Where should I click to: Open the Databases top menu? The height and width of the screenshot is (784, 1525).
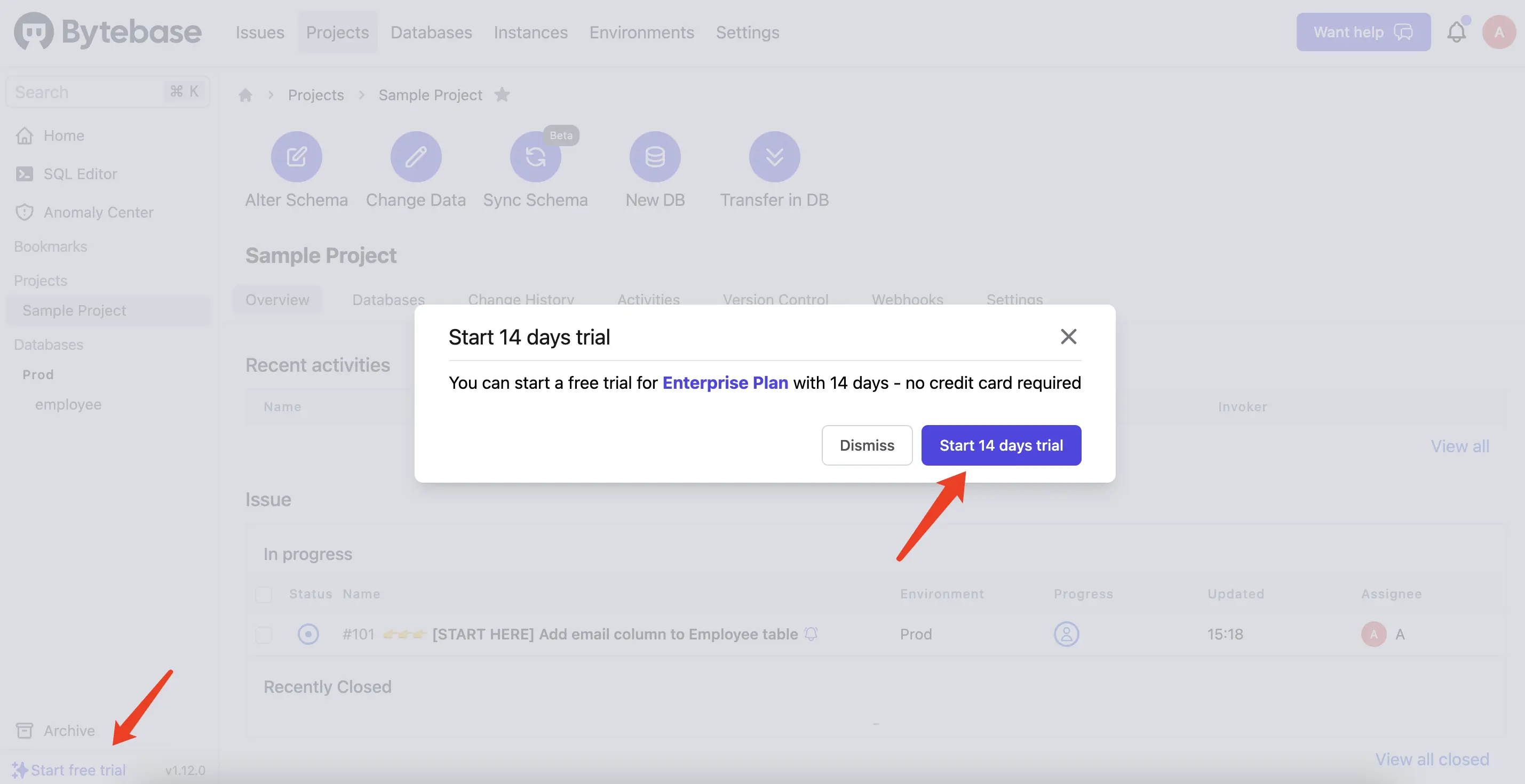(x=431, y=32)
